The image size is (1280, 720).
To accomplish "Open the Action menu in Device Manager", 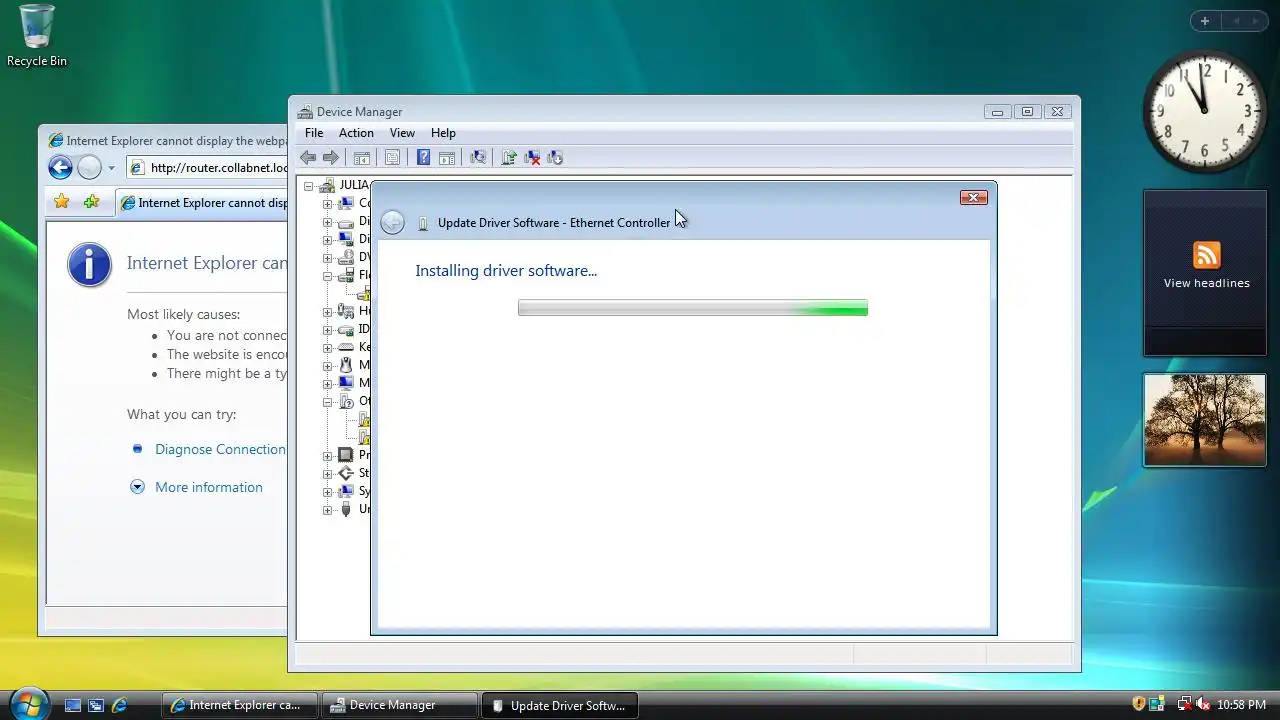I will (356, 133).
